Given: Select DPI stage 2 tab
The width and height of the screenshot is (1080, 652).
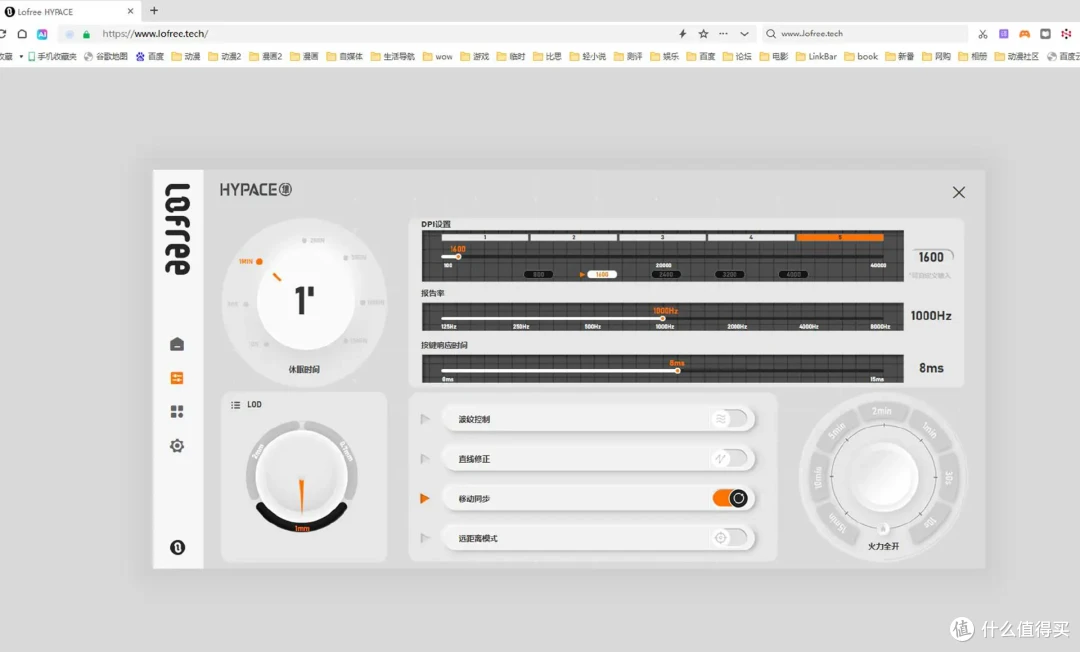Looking at the screenshot, I should pos(574,237).
